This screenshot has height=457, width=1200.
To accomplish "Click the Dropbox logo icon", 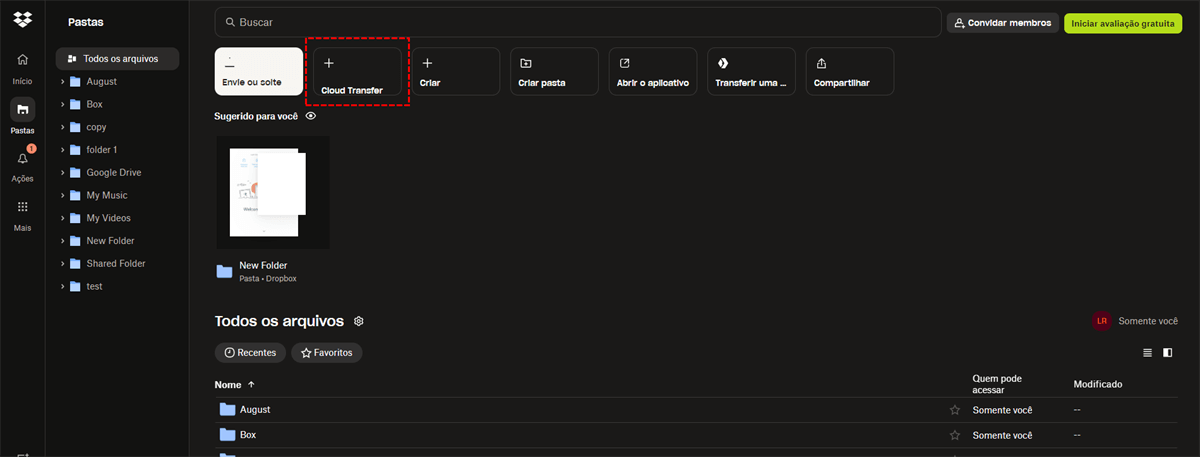I will 22,18.
